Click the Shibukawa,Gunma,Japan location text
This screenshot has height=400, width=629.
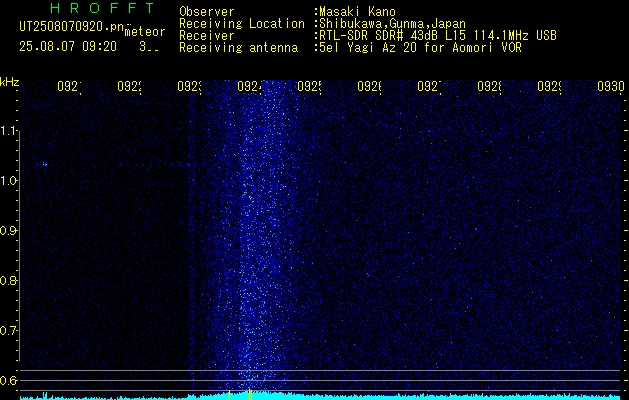tap(392, 24)
